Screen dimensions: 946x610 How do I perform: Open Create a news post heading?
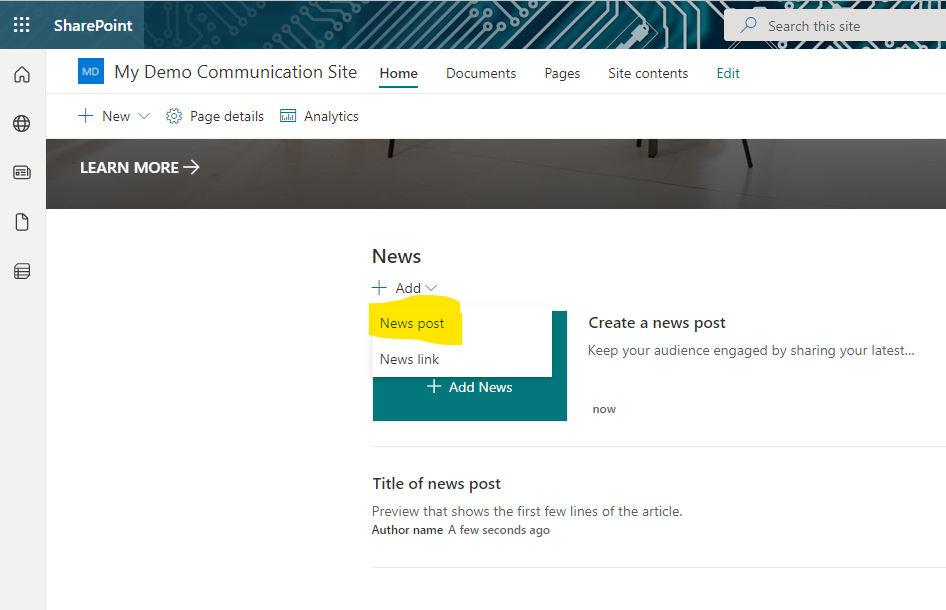[x=657, y=323]
